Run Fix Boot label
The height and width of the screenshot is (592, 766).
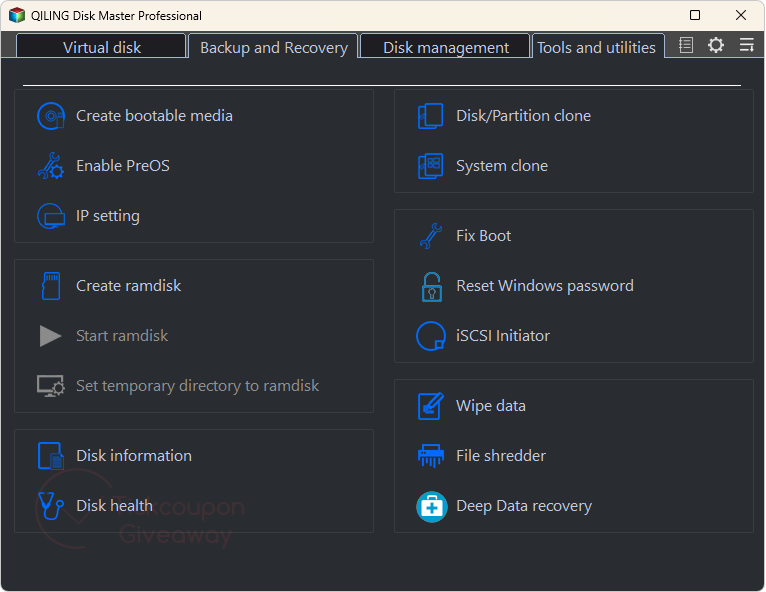point(483,236)
